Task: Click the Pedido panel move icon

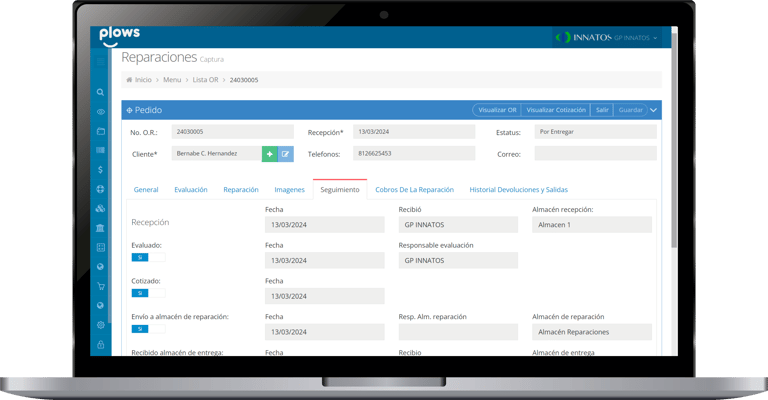Action: pyautogui.click(x=129, y=110)
